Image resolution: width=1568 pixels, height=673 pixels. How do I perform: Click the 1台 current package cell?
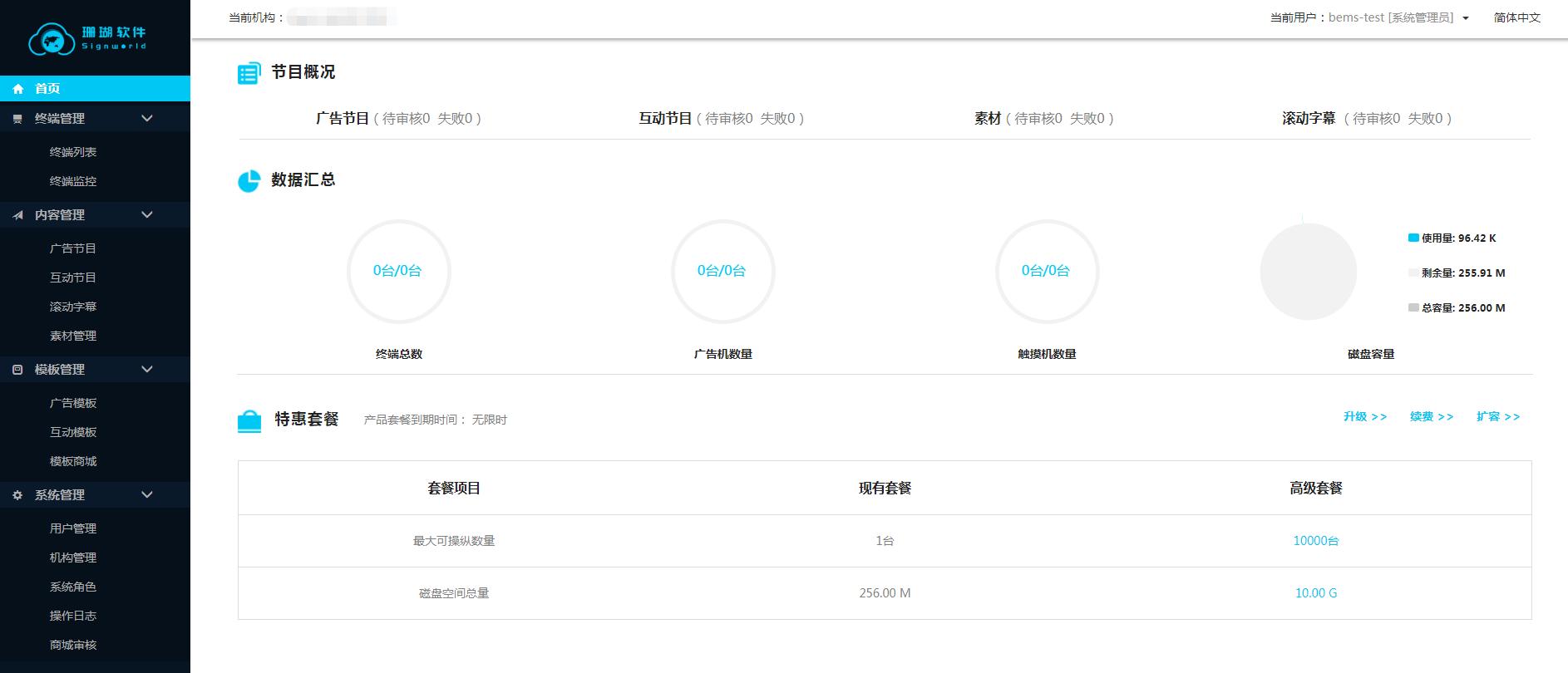tap(885, 541)
